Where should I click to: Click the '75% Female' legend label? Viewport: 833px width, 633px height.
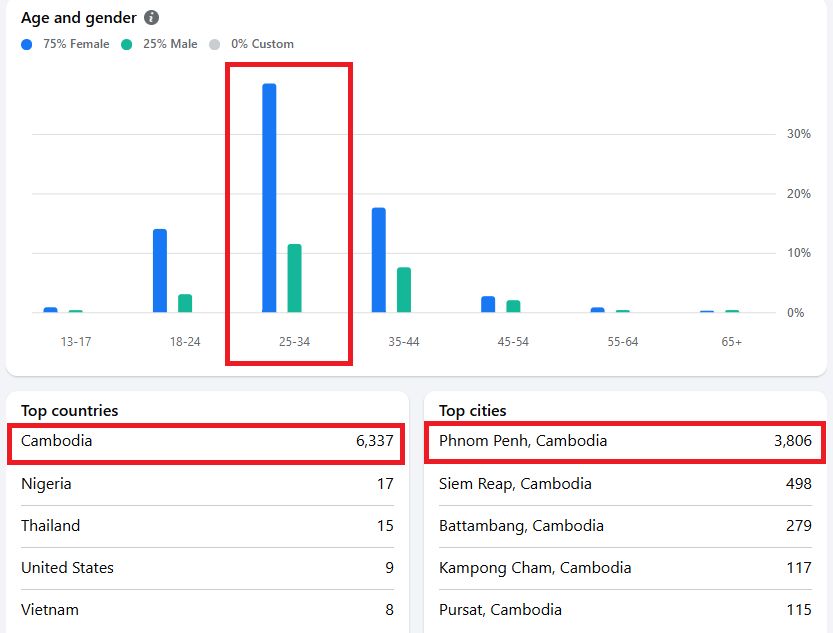tap(76, 44)
